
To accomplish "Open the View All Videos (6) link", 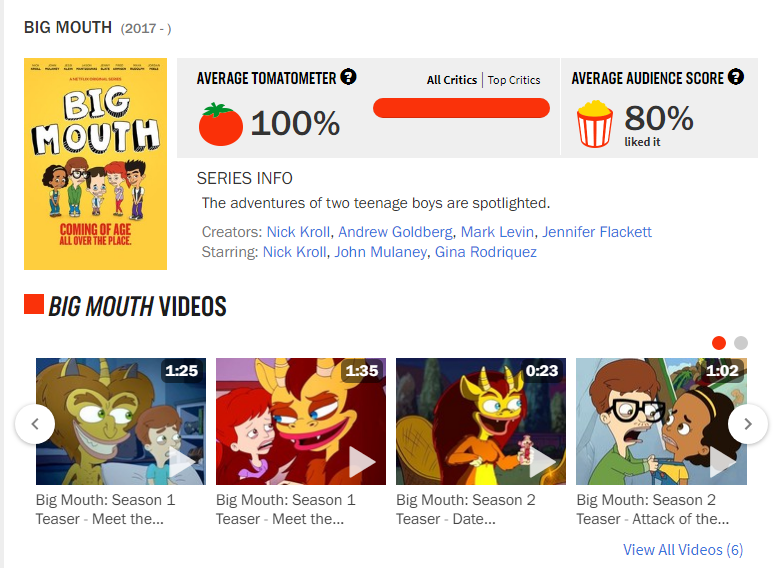I will (683, 550).
